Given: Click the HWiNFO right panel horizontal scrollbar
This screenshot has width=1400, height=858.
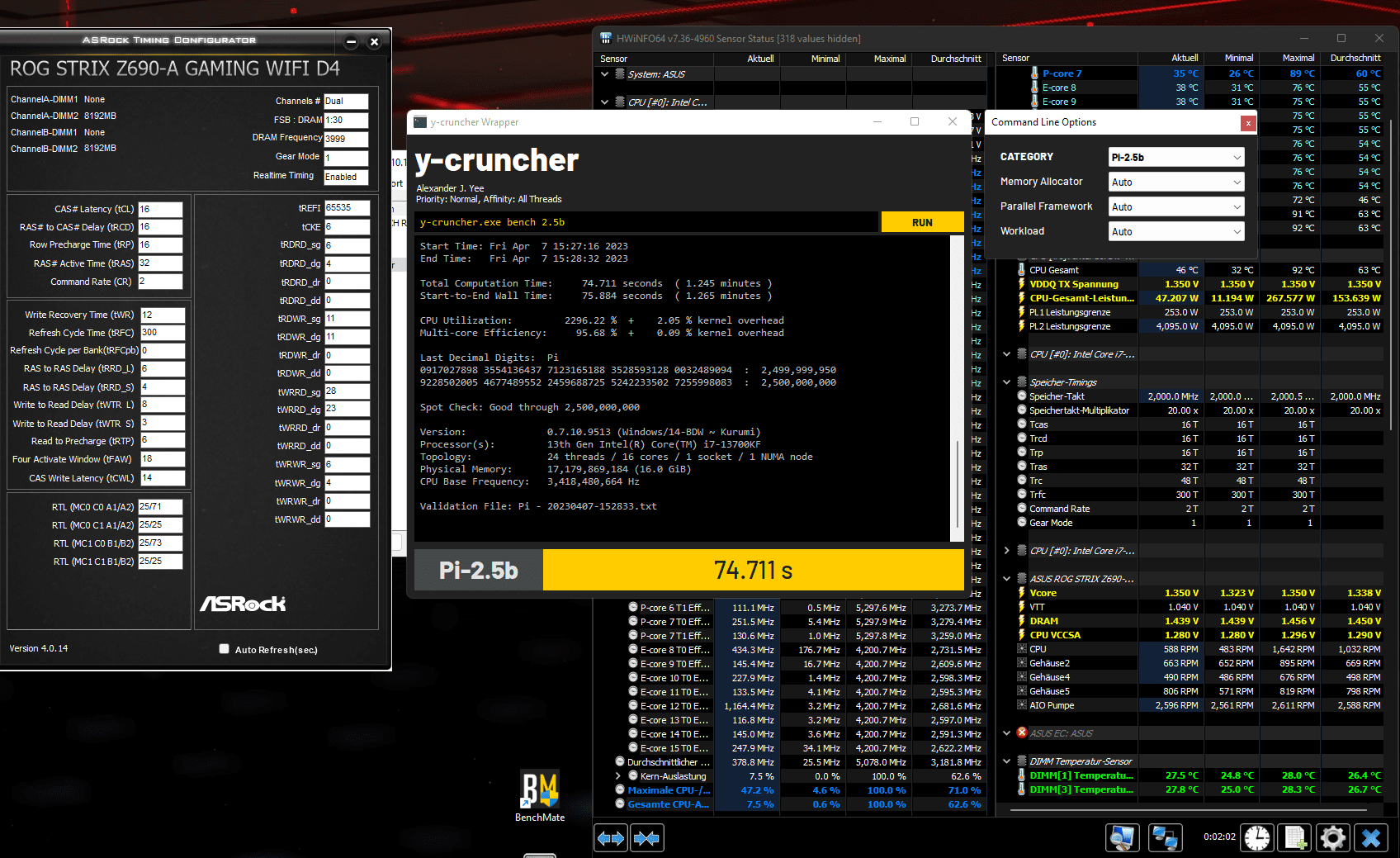Looking at the screenshot, I should click(x=1189, y=810).
